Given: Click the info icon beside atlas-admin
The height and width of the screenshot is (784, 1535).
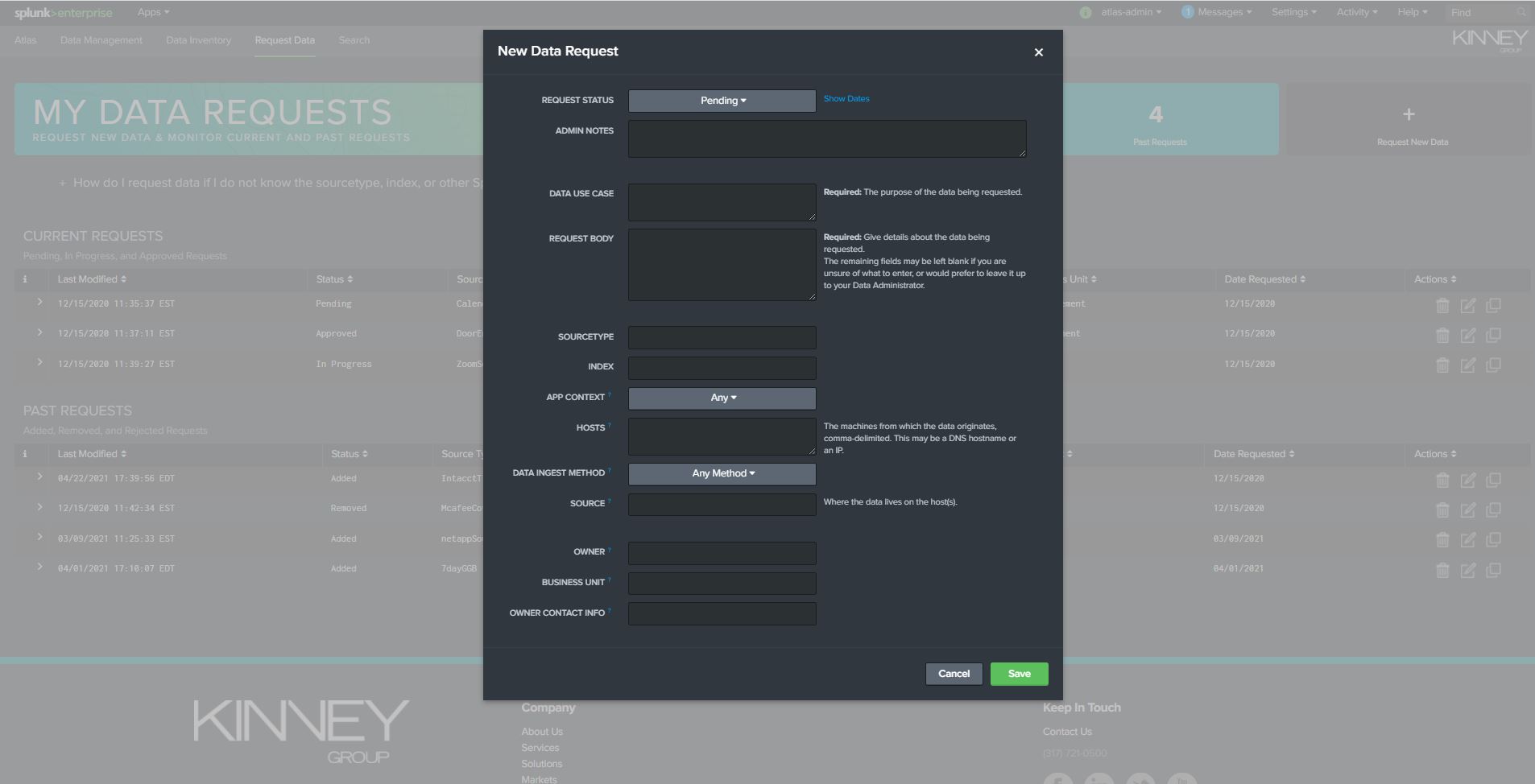Looking at the screenshot, I should point(1085,12).
